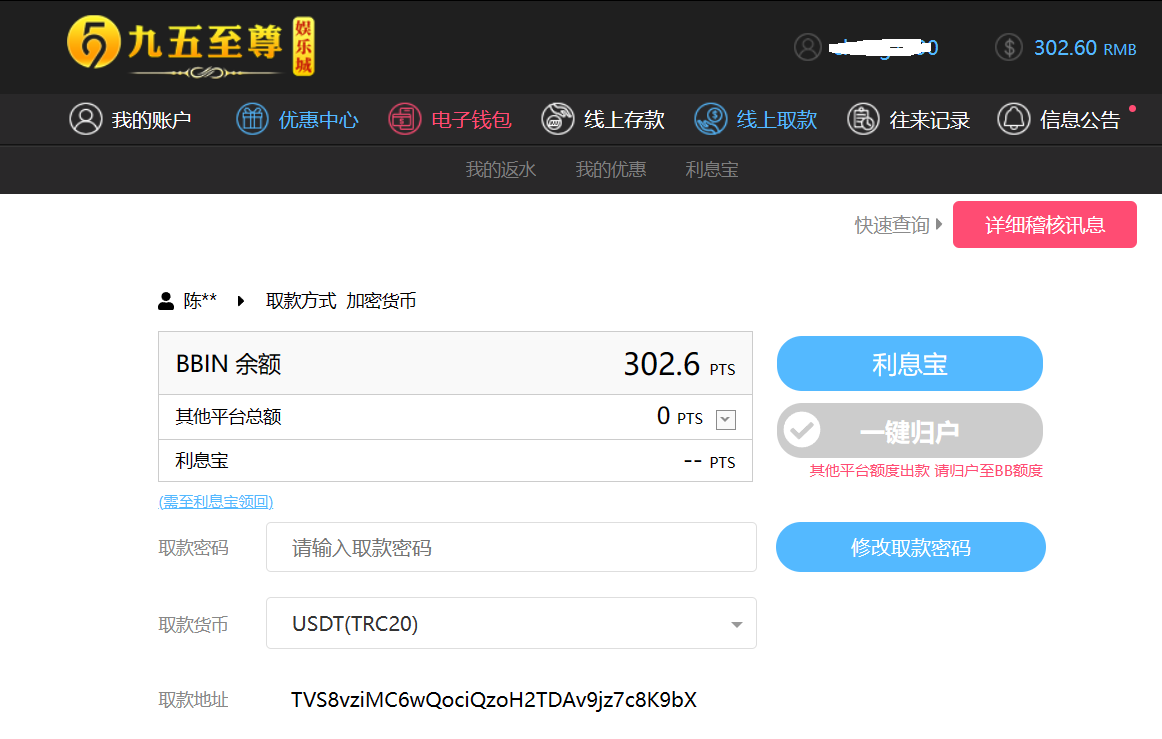Screen dimensions: 1162x739
Task: Click the 一键归户 checkmark toggle
Action: click(802, 431)
